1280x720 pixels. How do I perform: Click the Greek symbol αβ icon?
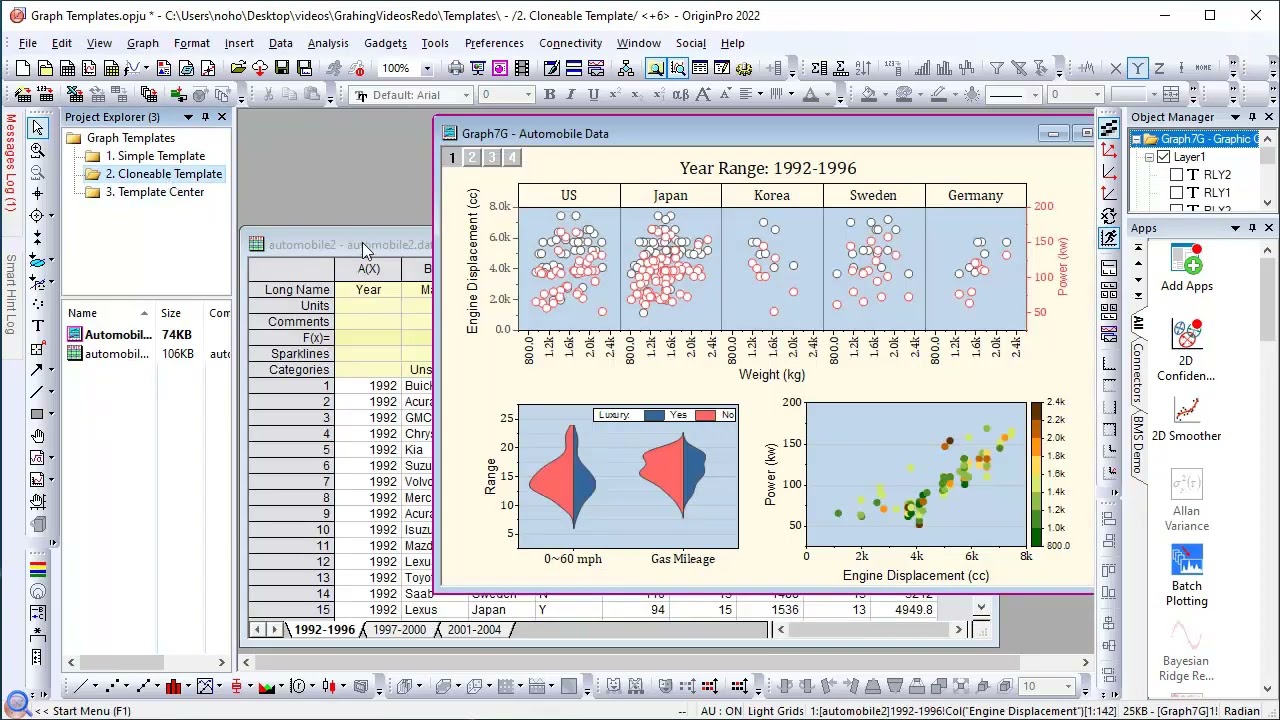click(x=680, y=95)
